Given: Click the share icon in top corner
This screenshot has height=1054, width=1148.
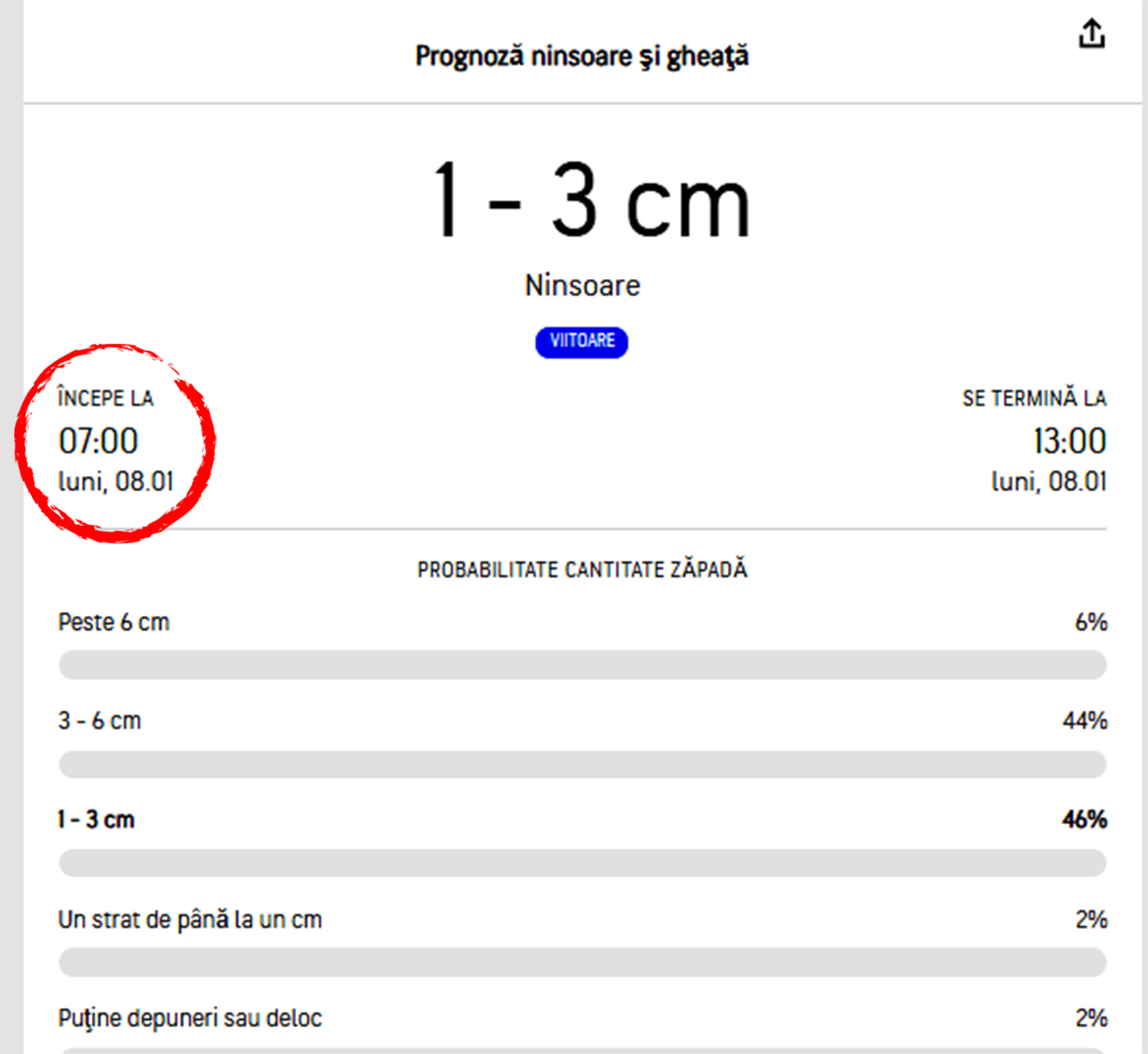Looking at the screenshot, I should [1091, 34].
